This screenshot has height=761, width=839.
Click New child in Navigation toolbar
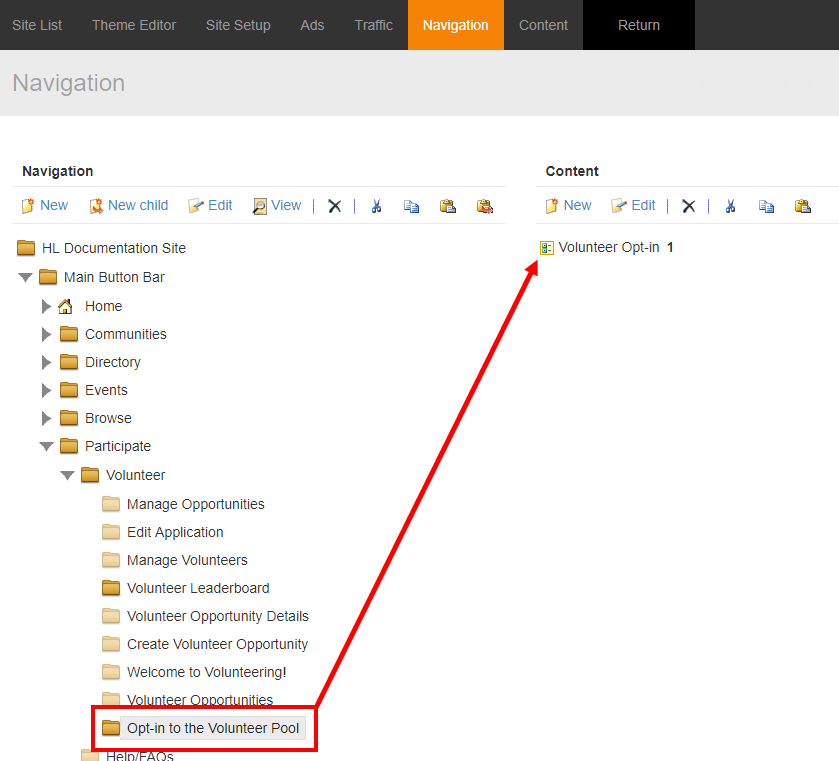point(128,206)
